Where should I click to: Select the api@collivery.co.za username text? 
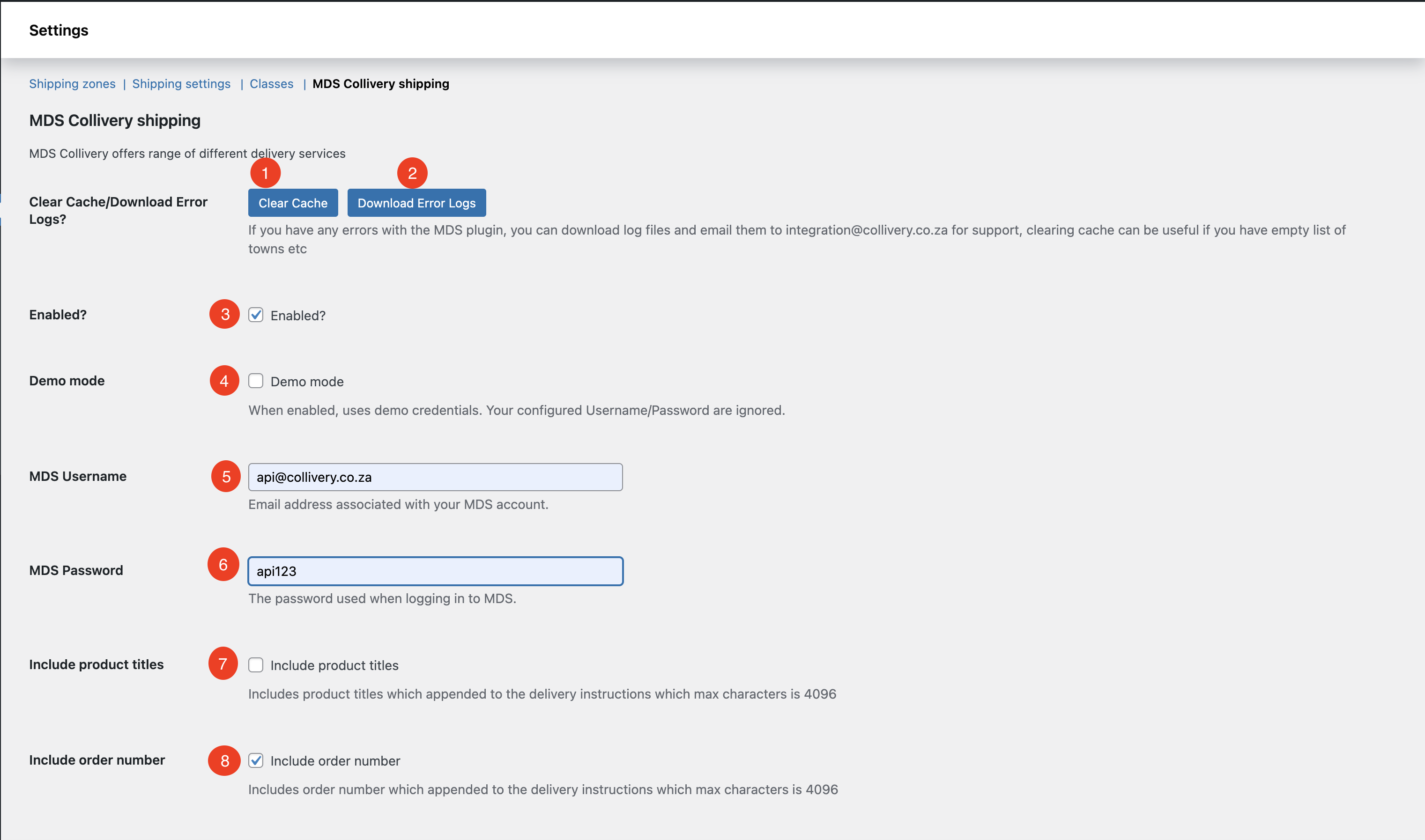click(x=314, y=477)
